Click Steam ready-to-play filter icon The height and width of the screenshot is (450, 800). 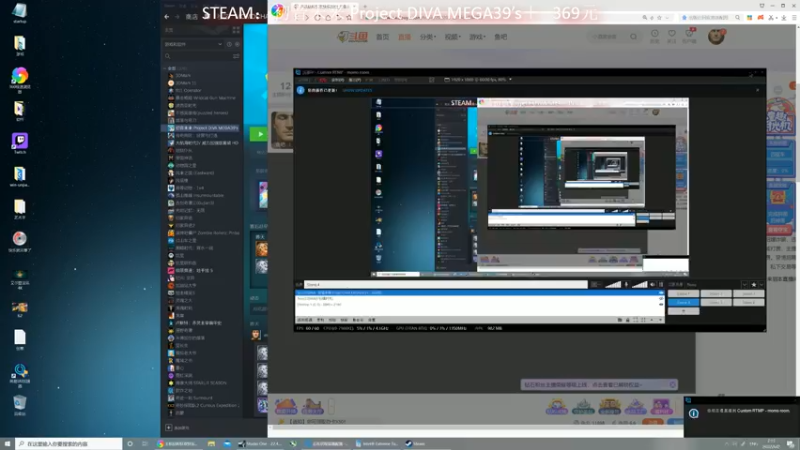click(237, 44)
